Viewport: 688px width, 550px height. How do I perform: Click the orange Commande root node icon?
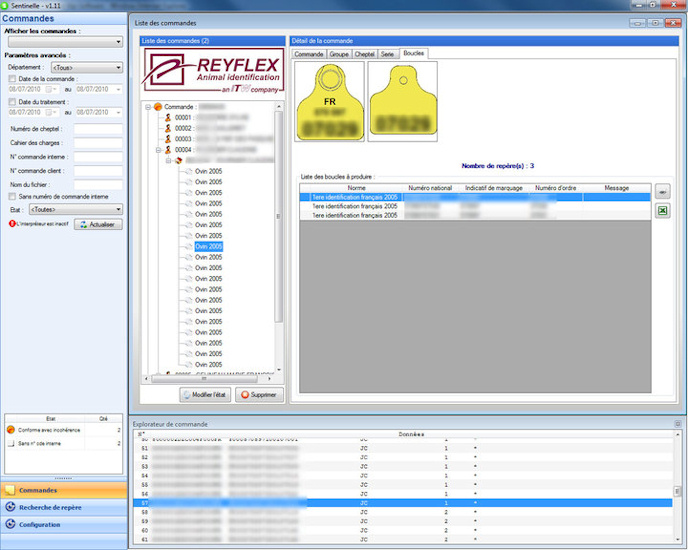(158, 106)
